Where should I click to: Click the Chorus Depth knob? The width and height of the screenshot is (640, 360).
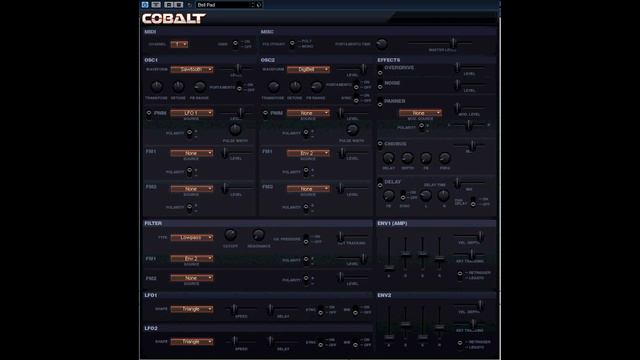coord(407,158)
